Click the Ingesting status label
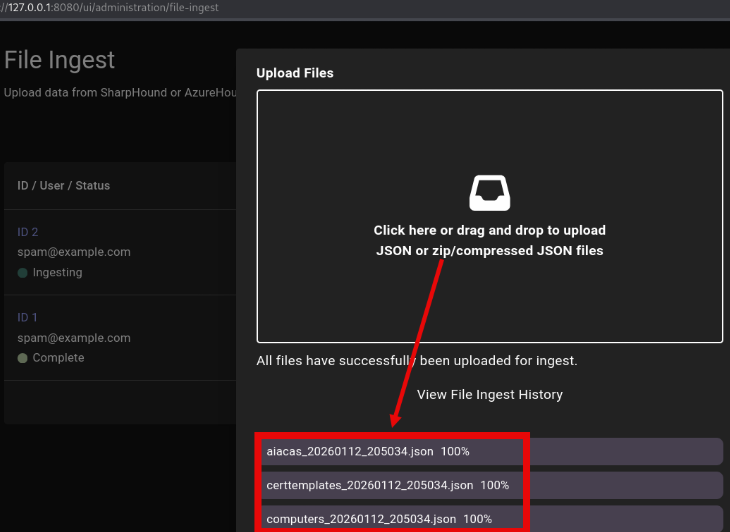This screenshot has width=730, height=532. (57, 273)
